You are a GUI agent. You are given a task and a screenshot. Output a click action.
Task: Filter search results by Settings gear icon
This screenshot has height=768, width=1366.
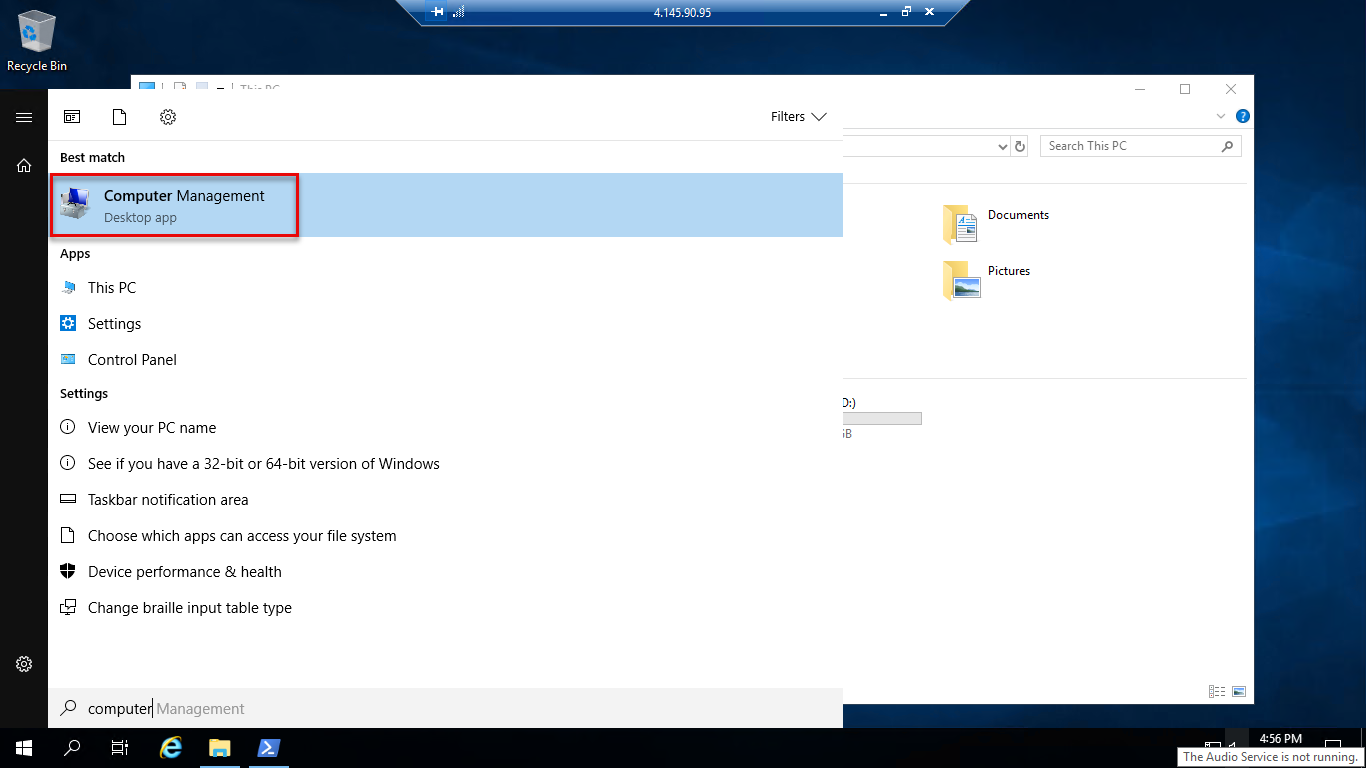tap(168, 117)
